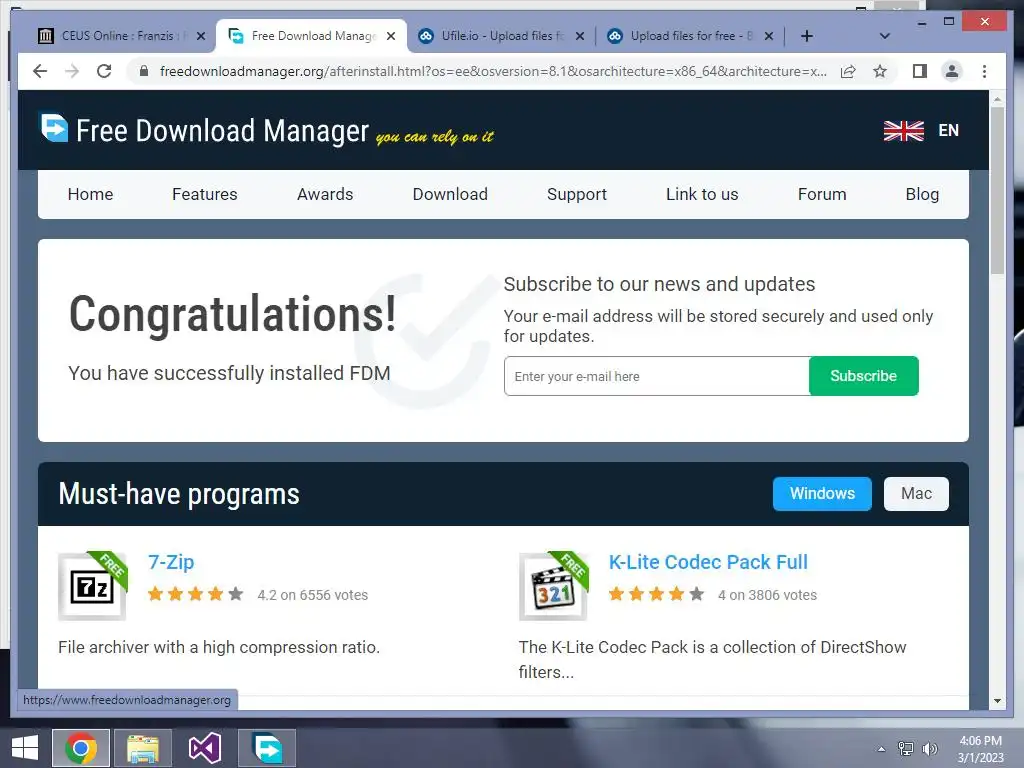This screenshot has width=1024, height=768.
Task: Click the Free Download Manager logo icon
Action: tap(54, 128)
